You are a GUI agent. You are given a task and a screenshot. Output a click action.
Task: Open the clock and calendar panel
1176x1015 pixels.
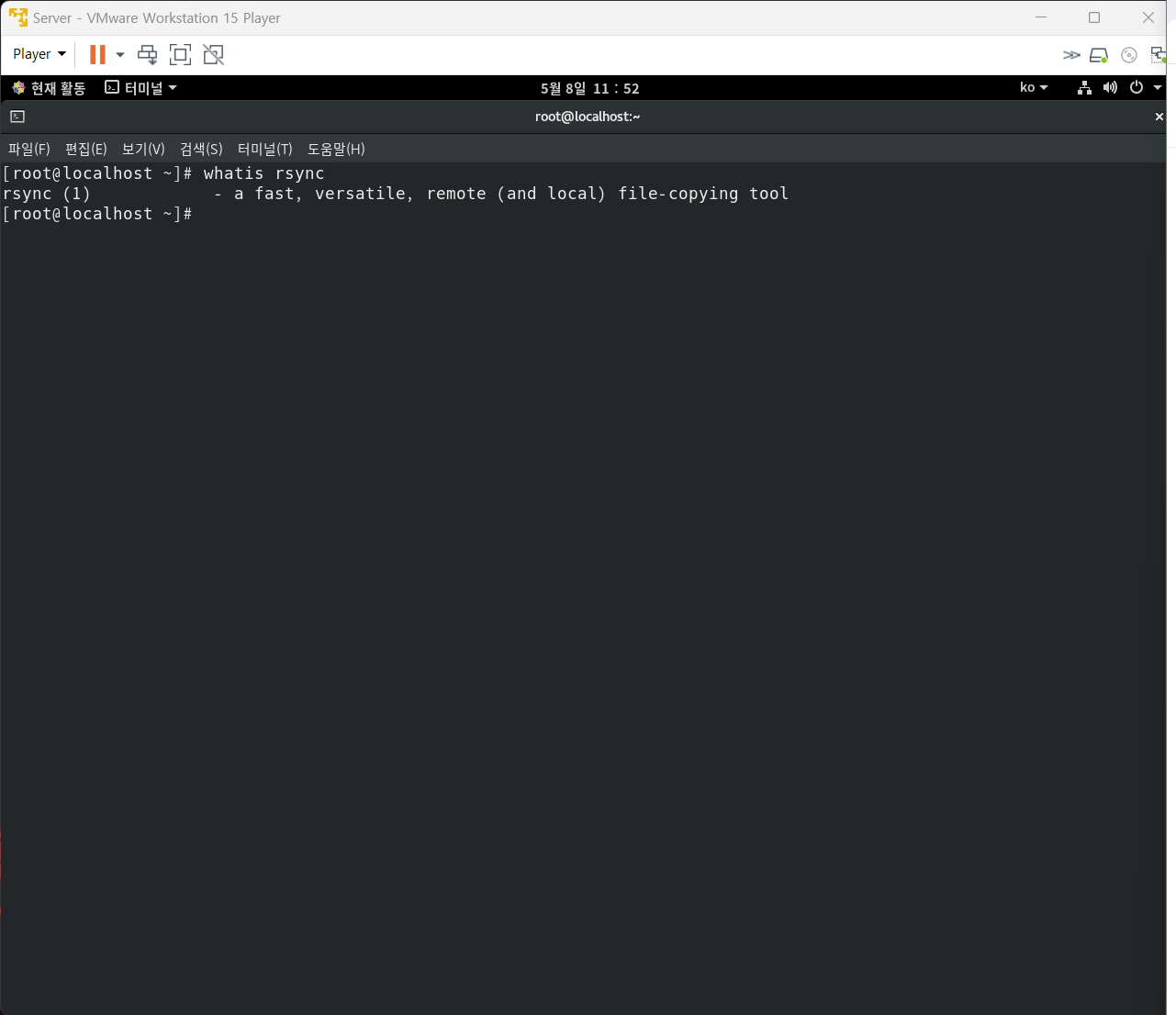[x=589, y=88]
